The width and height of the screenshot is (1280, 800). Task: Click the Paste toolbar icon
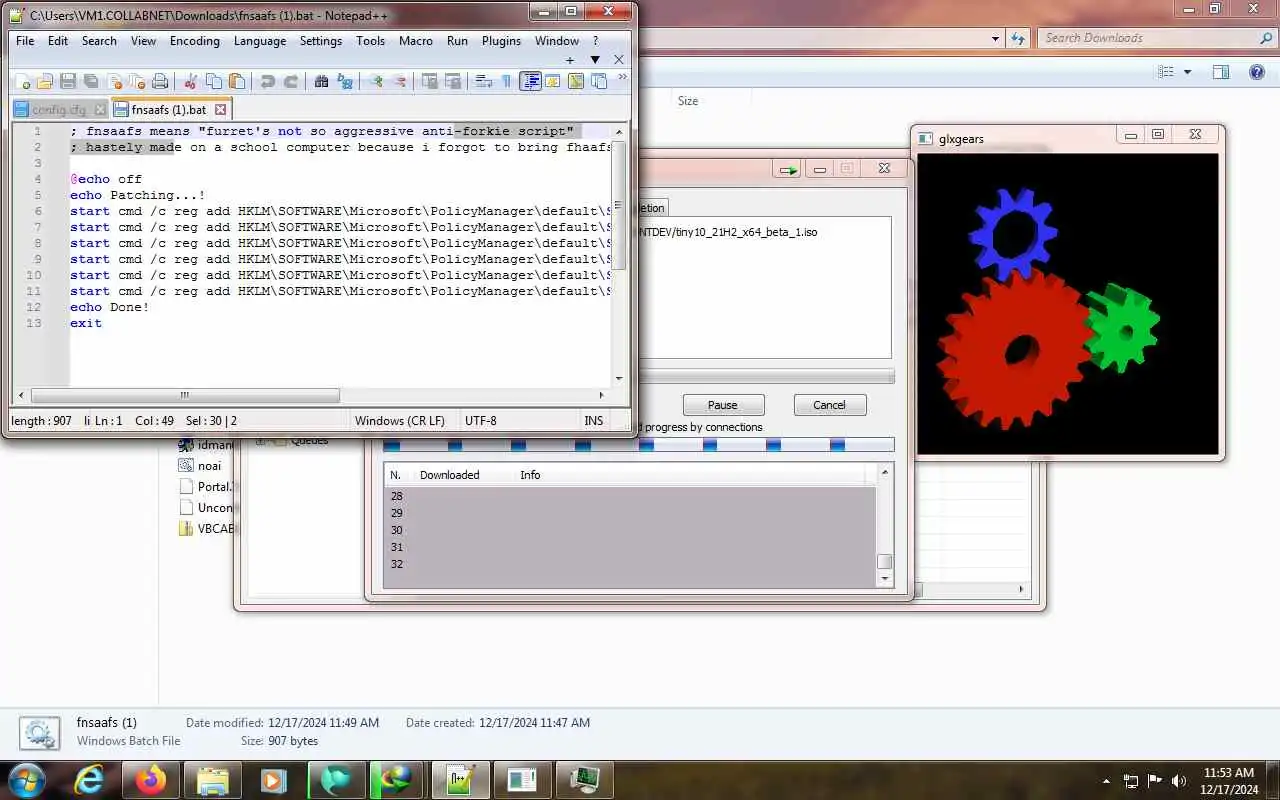[236, 82]
